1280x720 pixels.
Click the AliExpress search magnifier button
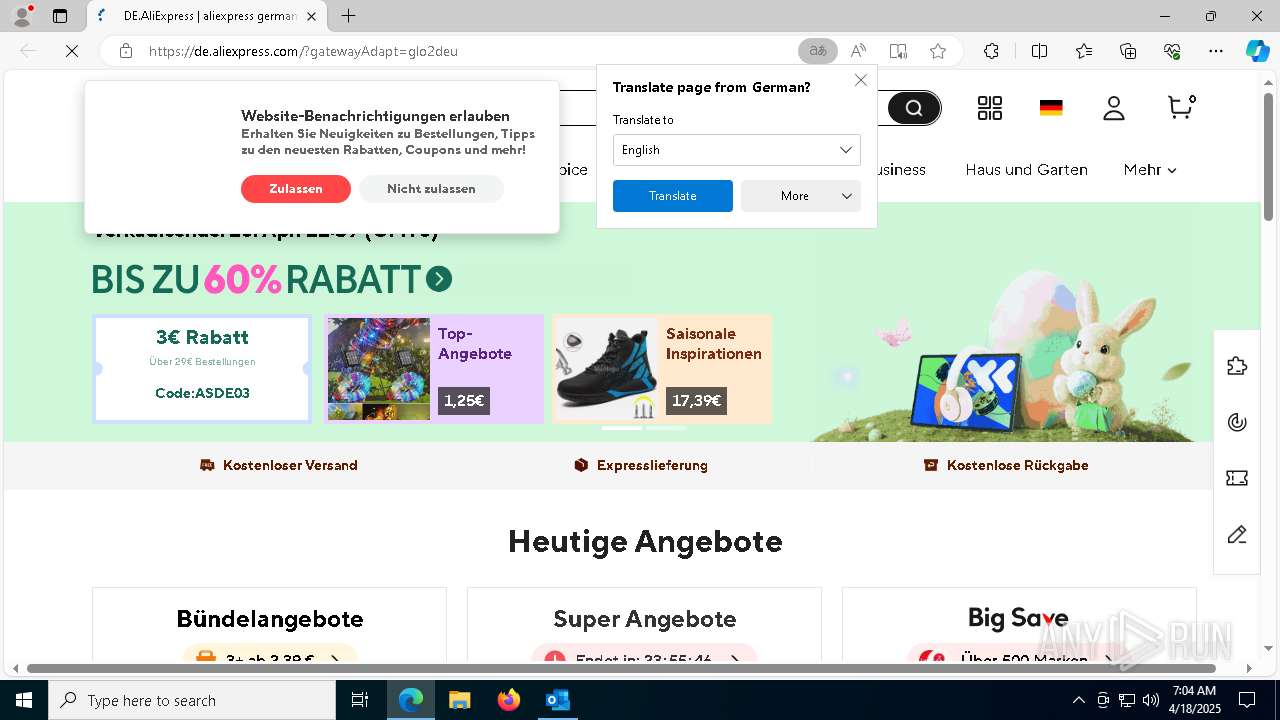914,108
